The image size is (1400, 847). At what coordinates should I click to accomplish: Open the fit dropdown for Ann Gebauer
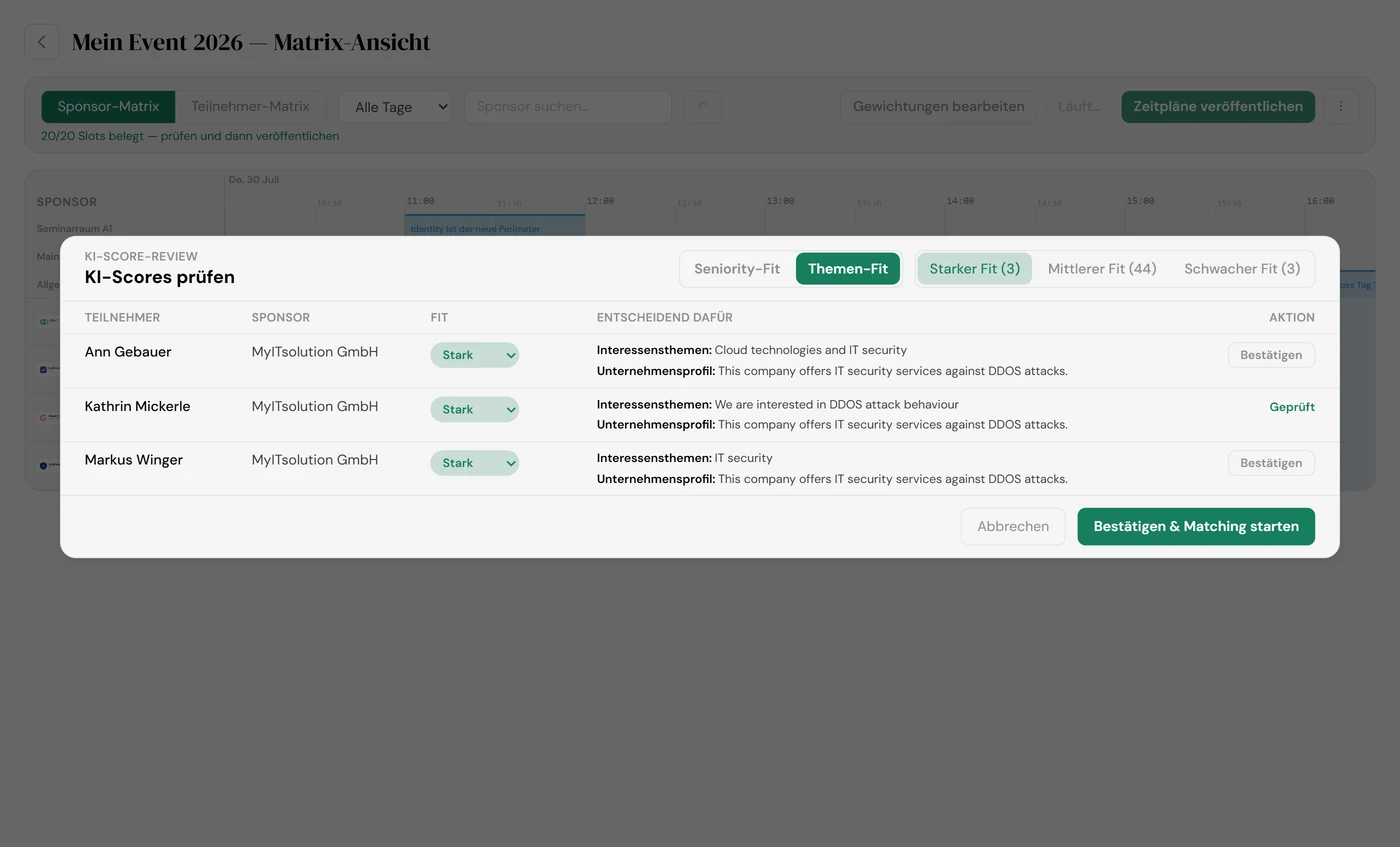click(475, 355)
